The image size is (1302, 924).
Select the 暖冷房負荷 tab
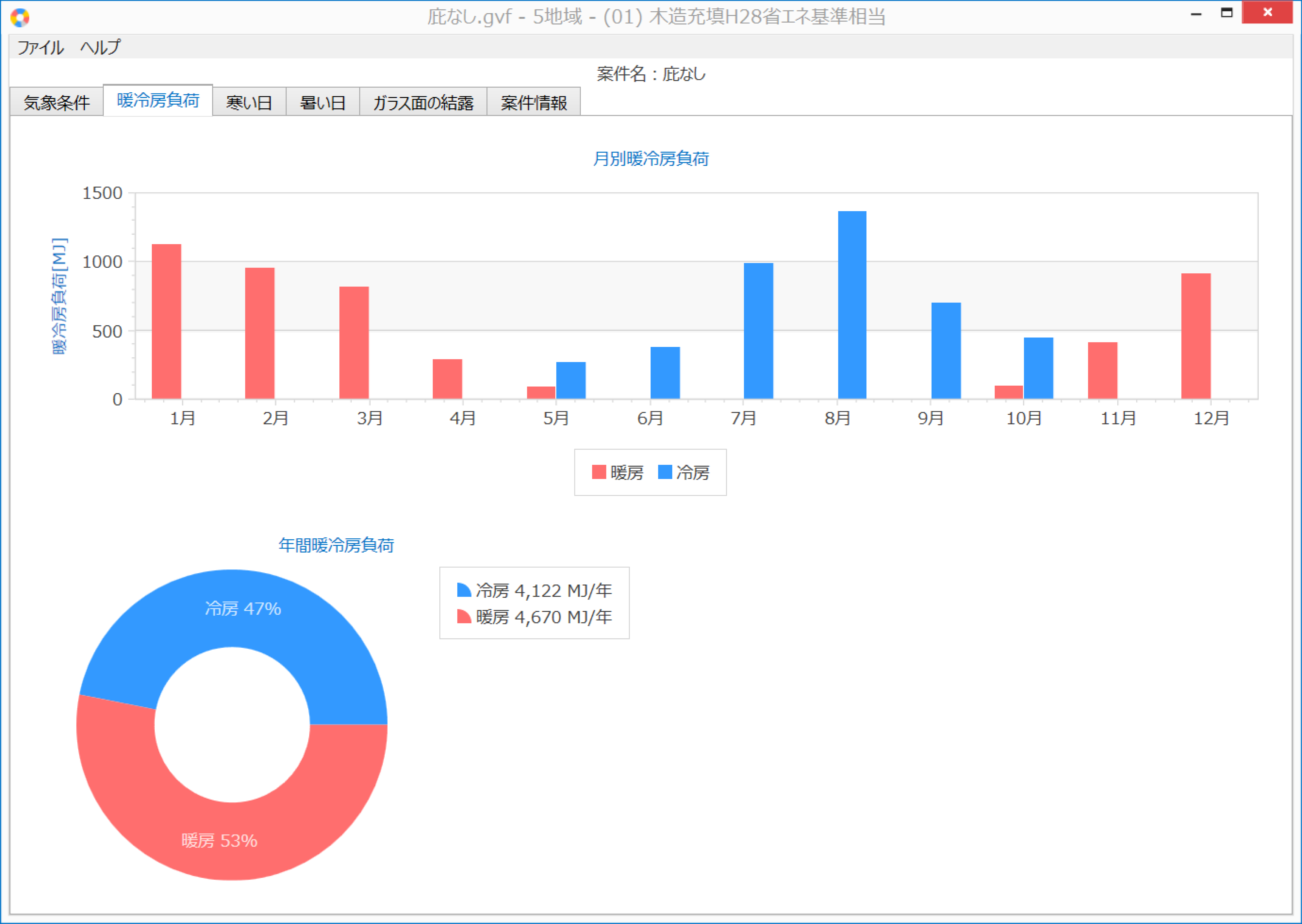(x=158, y=101)
